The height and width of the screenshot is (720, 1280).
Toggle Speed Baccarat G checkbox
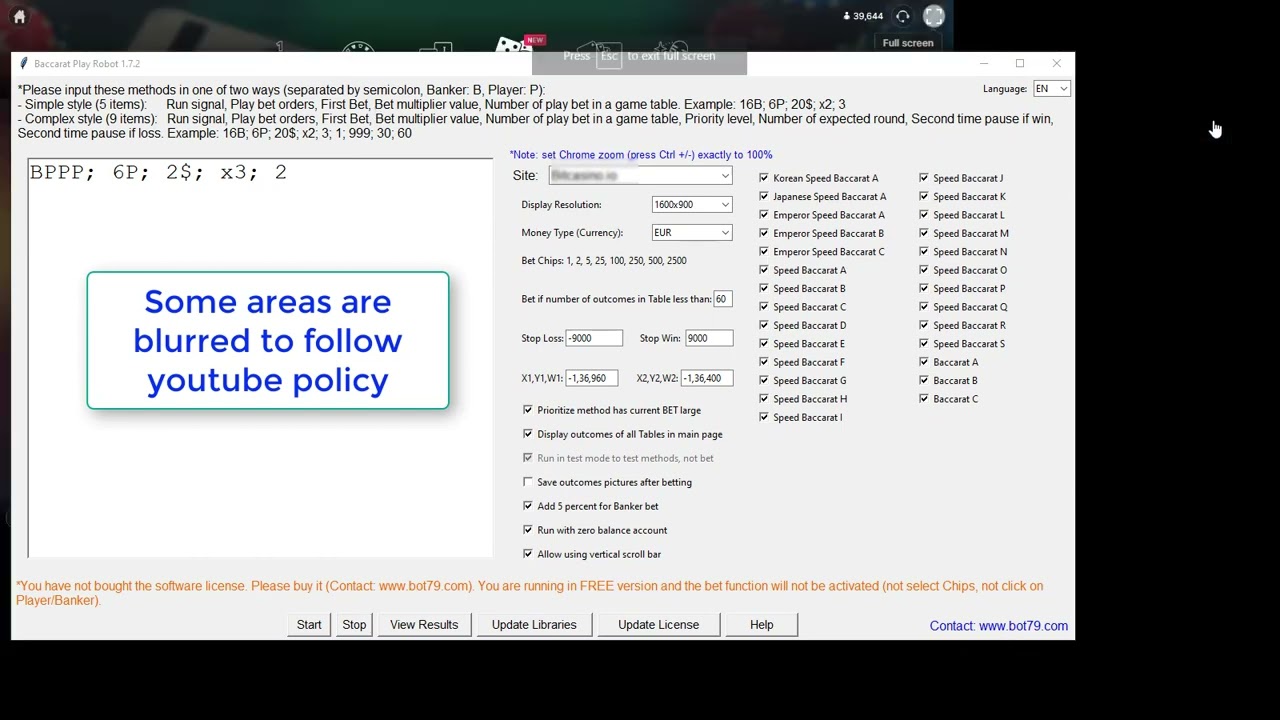pos(764,380)
